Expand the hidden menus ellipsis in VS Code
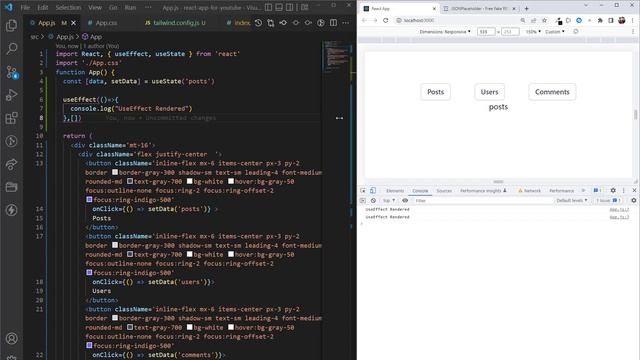This screenshot has height=360, width=640. tap(148, 7)
